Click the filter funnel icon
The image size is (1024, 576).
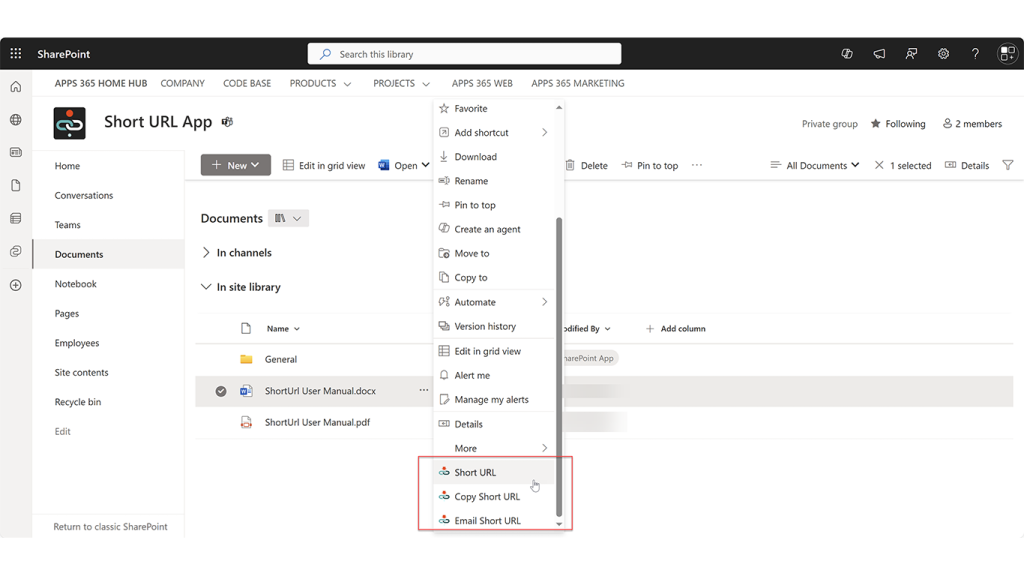(1008, 165)
